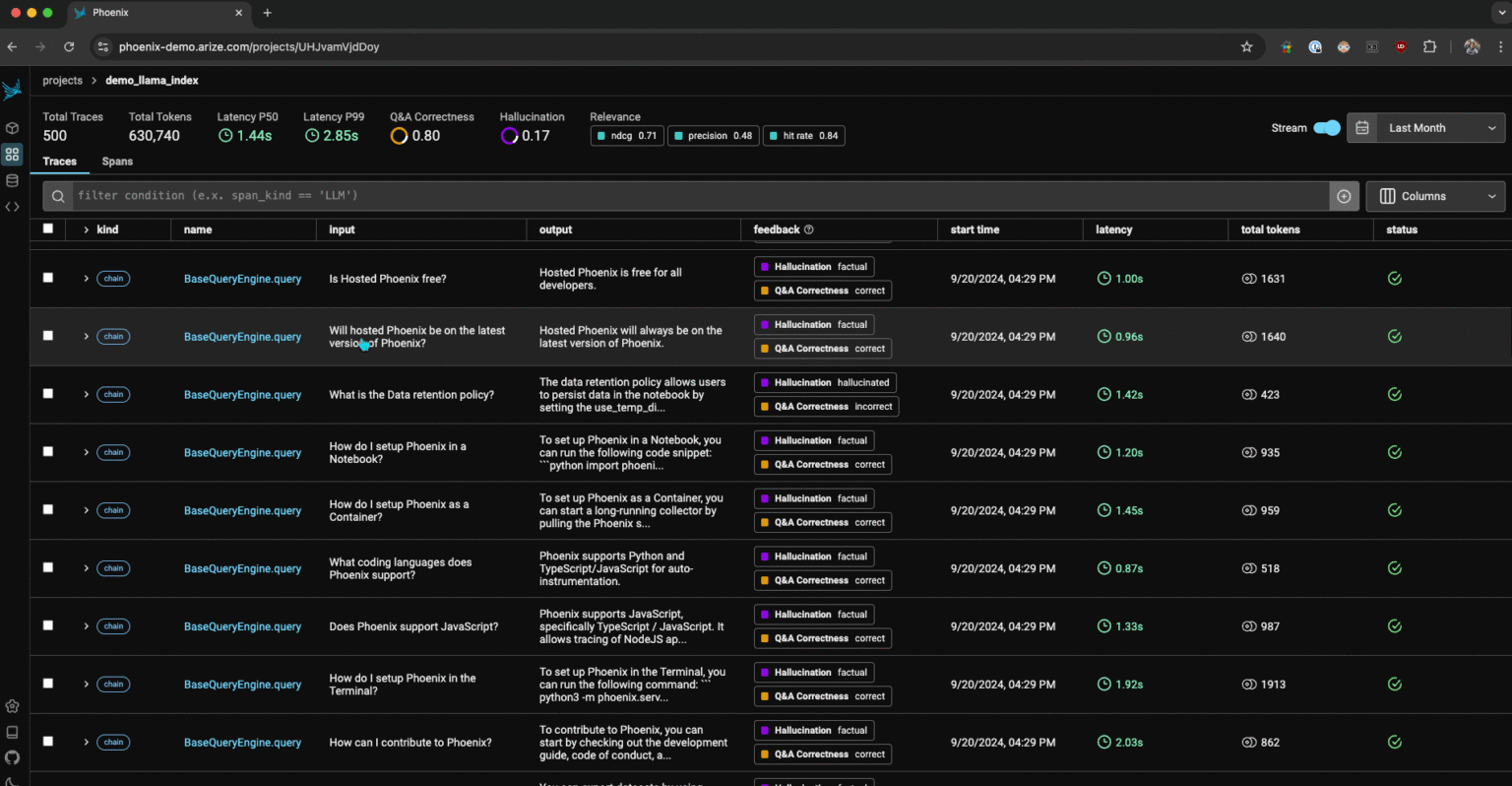
Task: Select the checkbox for the Data retention policy row
Action: click(47, 394)
